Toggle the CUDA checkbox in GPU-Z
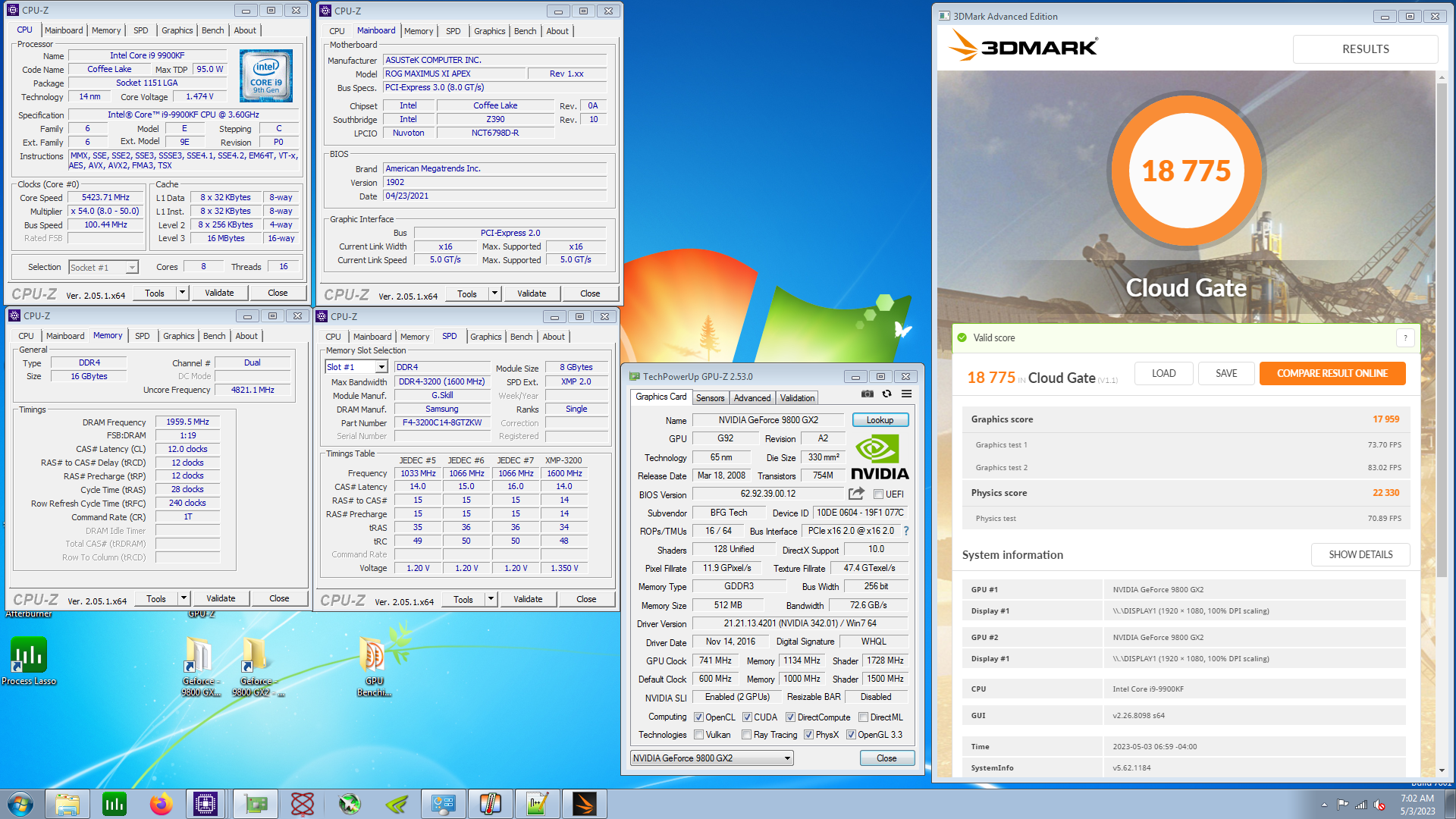 pyautogui.click(x=747, y=717)
